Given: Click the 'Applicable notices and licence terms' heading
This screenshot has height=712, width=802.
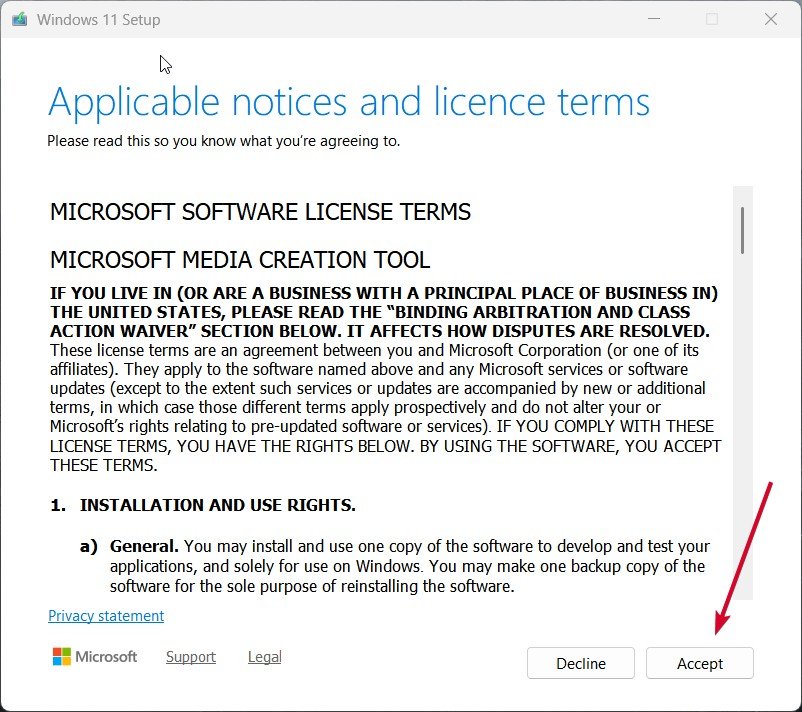Looking at the screenshot, I should pos(348,101).
